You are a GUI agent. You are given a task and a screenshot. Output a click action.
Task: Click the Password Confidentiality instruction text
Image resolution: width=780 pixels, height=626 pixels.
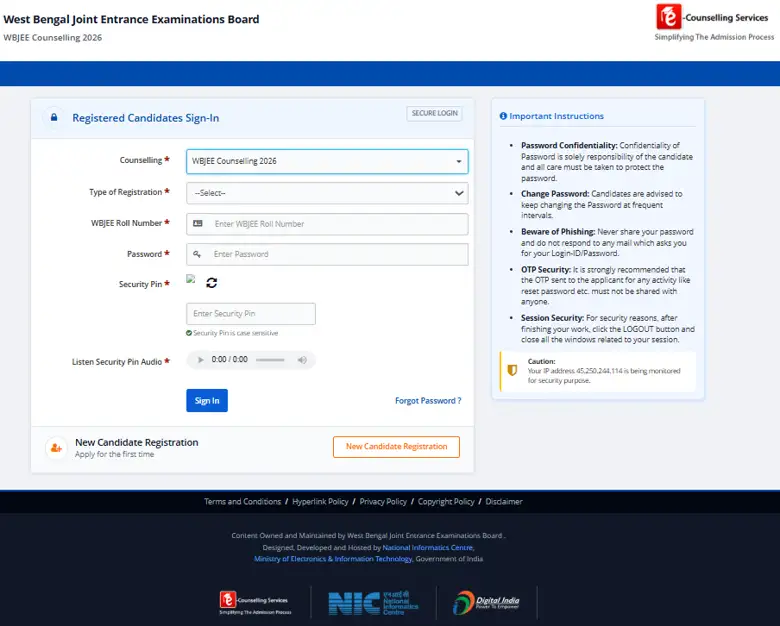(607, 162)
